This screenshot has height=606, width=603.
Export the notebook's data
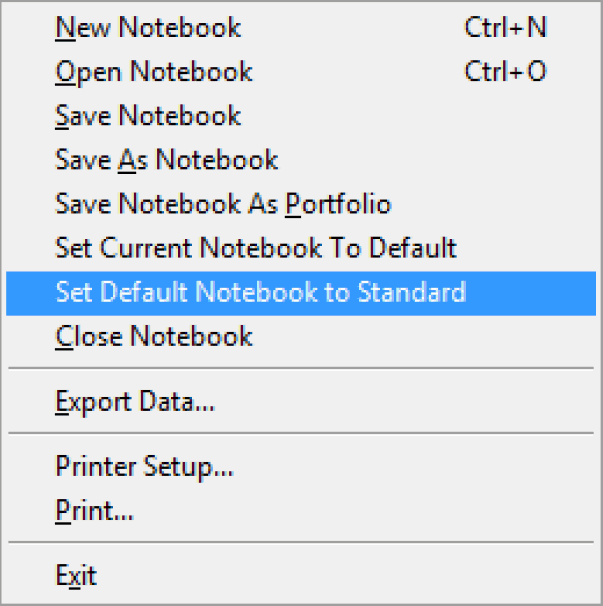point(135,403)
